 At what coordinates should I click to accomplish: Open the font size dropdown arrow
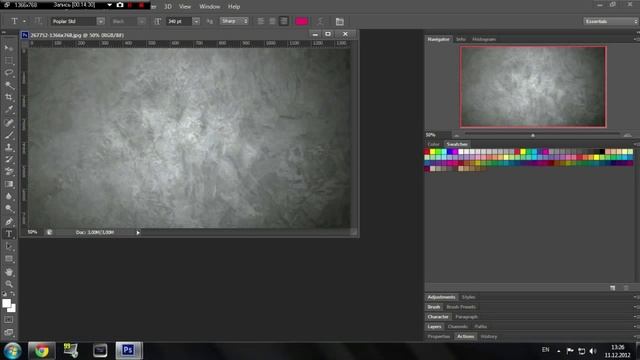point(196,21)
